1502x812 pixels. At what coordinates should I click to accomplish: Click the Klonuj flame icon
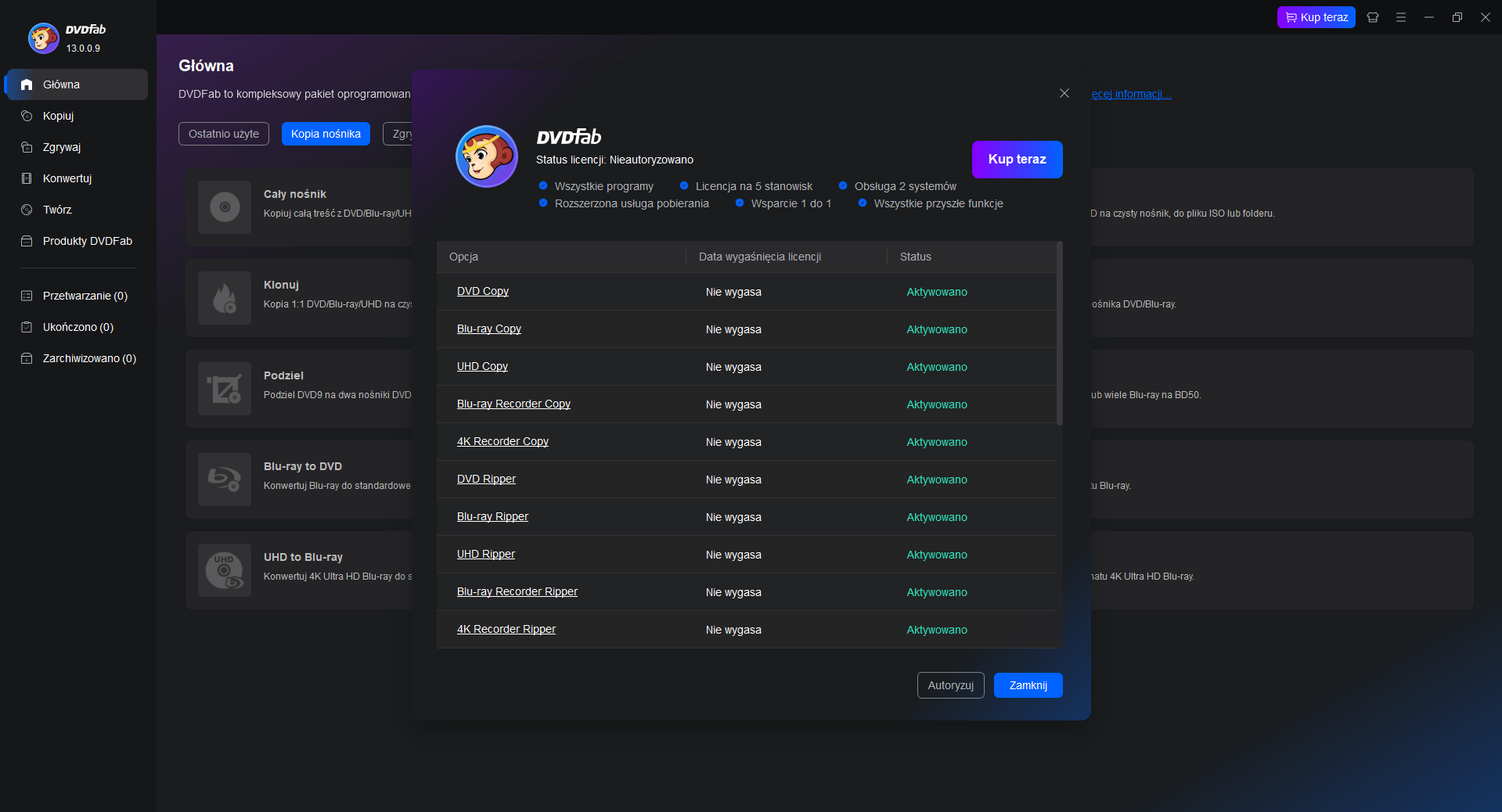pos(225,298)
